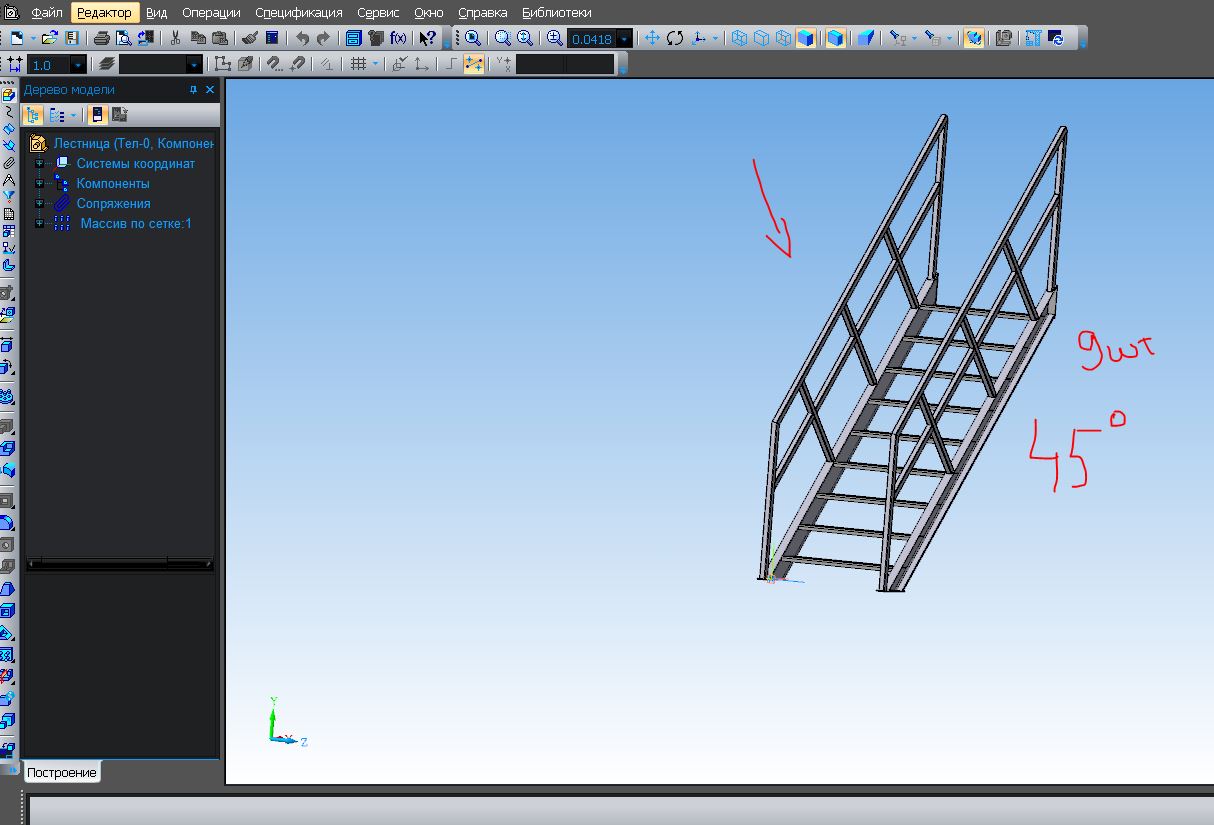Viewport: 1214px width, 825px height.
Task: Open Сервис menu
Action: click(x=379, y=13)
